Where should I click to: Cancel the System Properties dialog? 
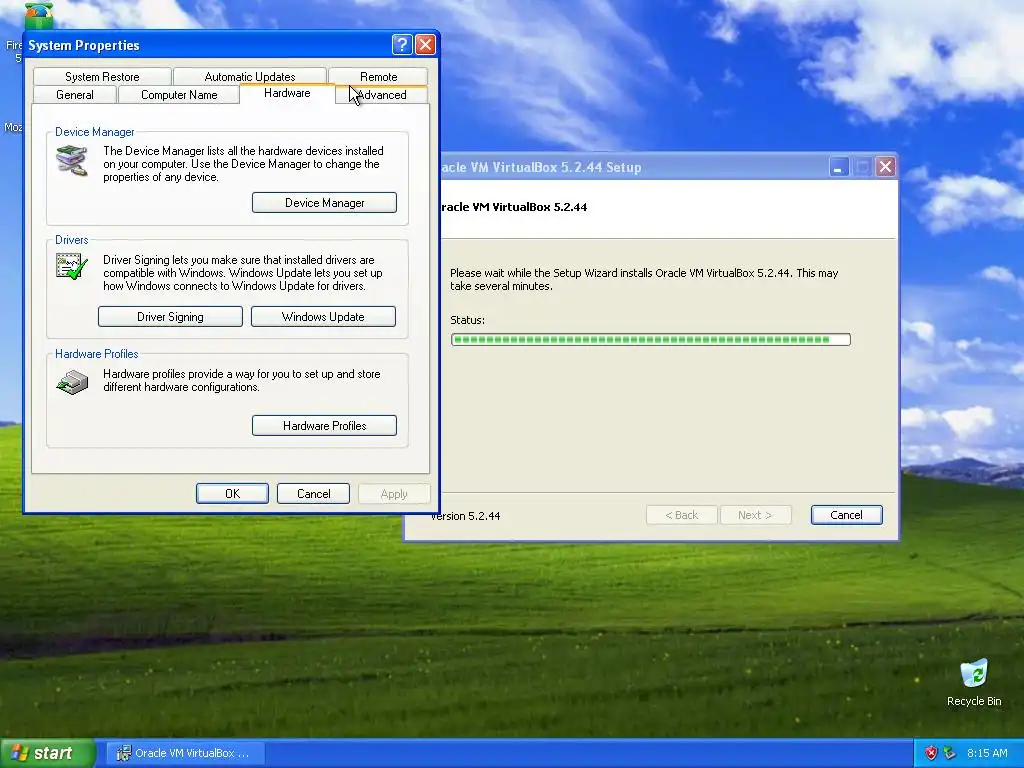[x=313, y=494]
